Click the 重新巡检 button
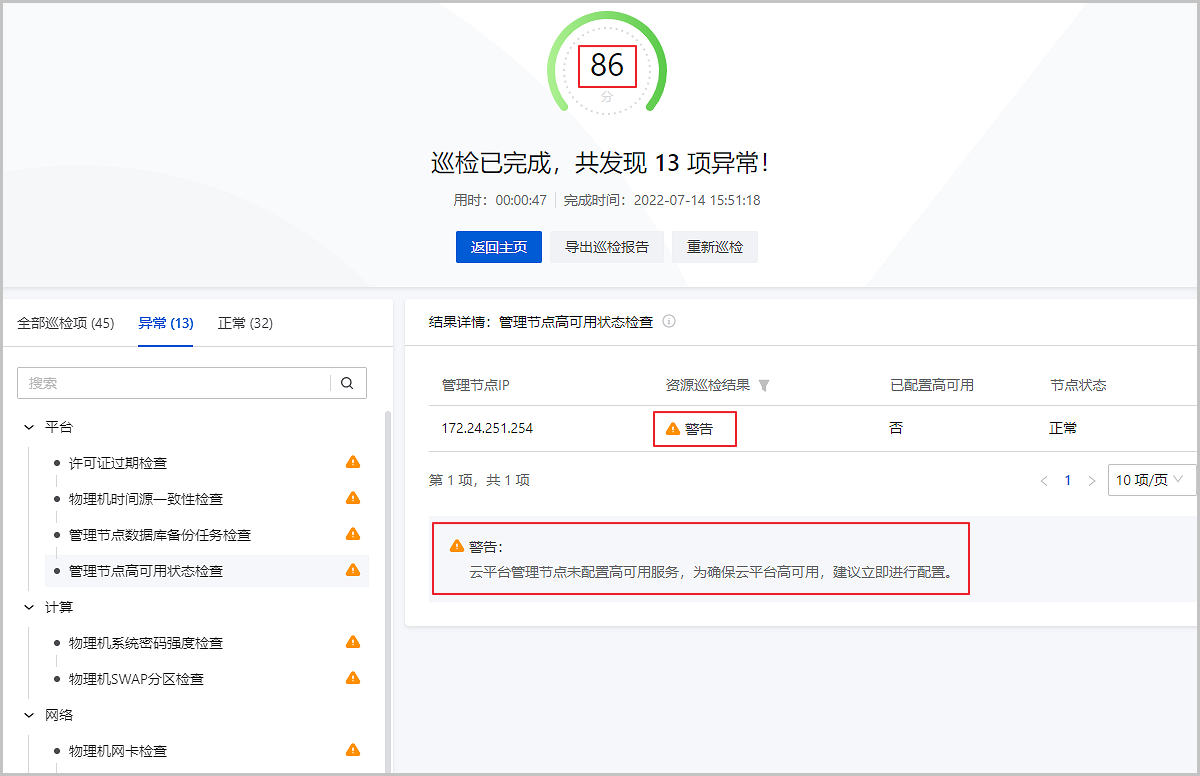The width and height of the screenshot is (1200, 776). pyautogui.click(x=714, y=247)
